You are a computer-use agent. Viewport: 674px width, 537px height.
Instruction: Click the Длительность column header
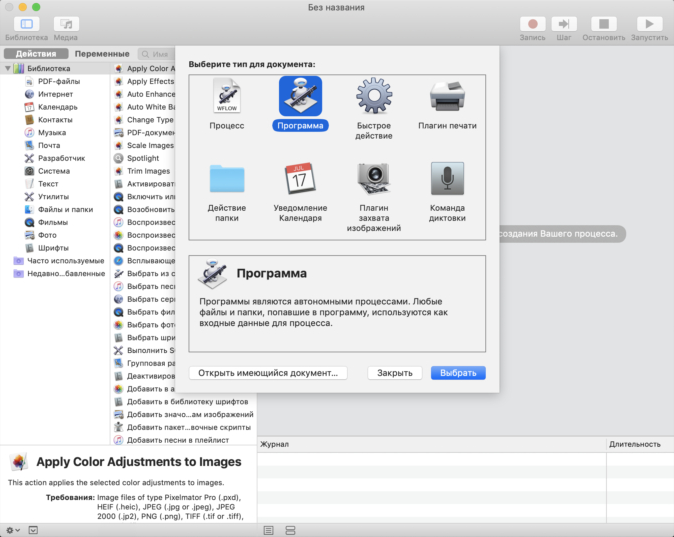pos(640,444)
